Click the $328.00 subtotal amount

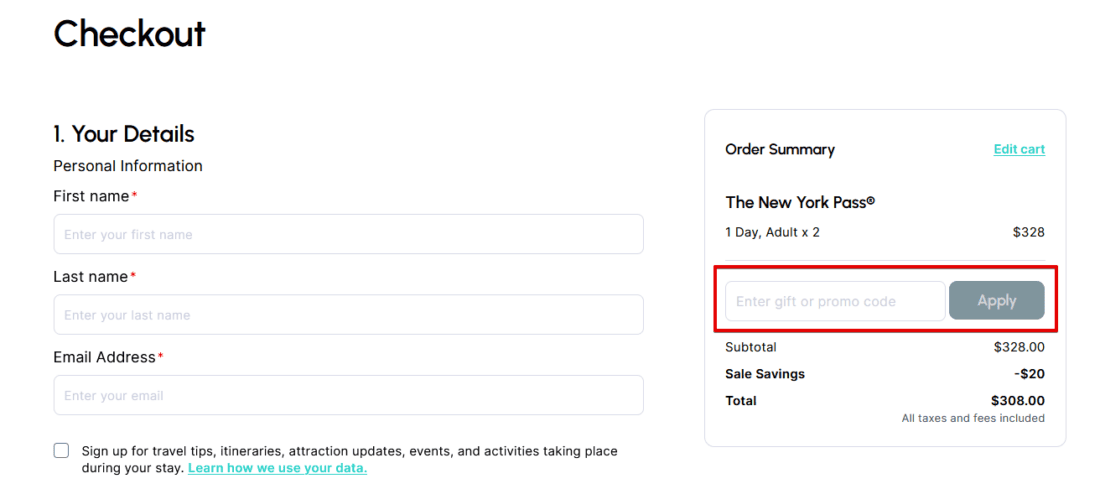1019,348
